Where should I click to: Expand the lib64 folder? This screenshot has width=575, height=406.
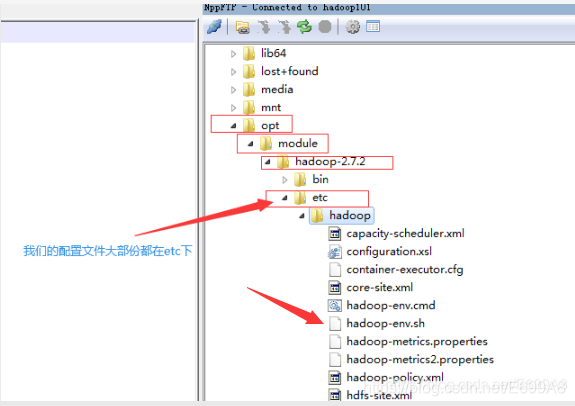[x=233, y=54]
